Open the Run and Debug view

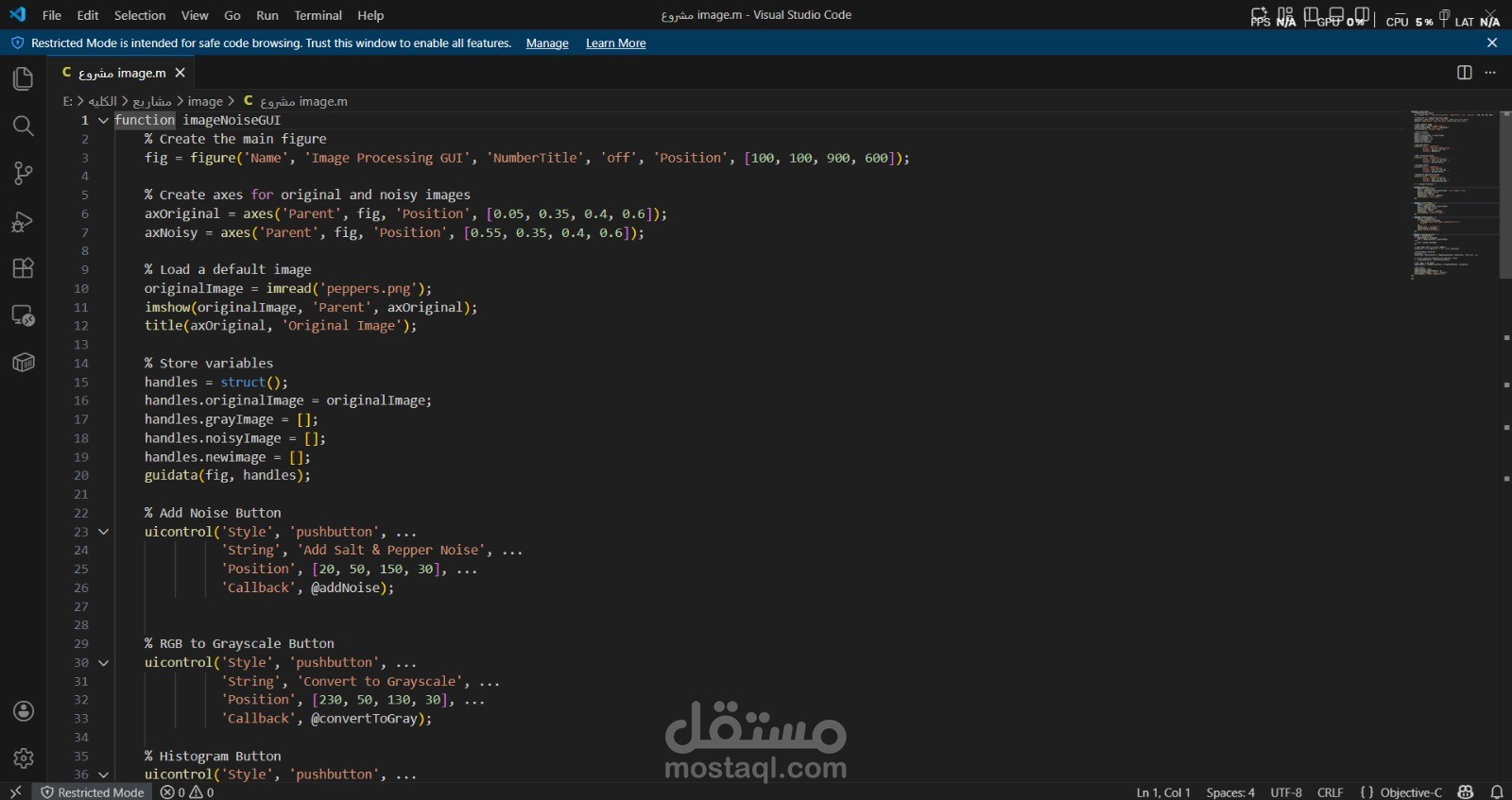[x=23, y=221]
